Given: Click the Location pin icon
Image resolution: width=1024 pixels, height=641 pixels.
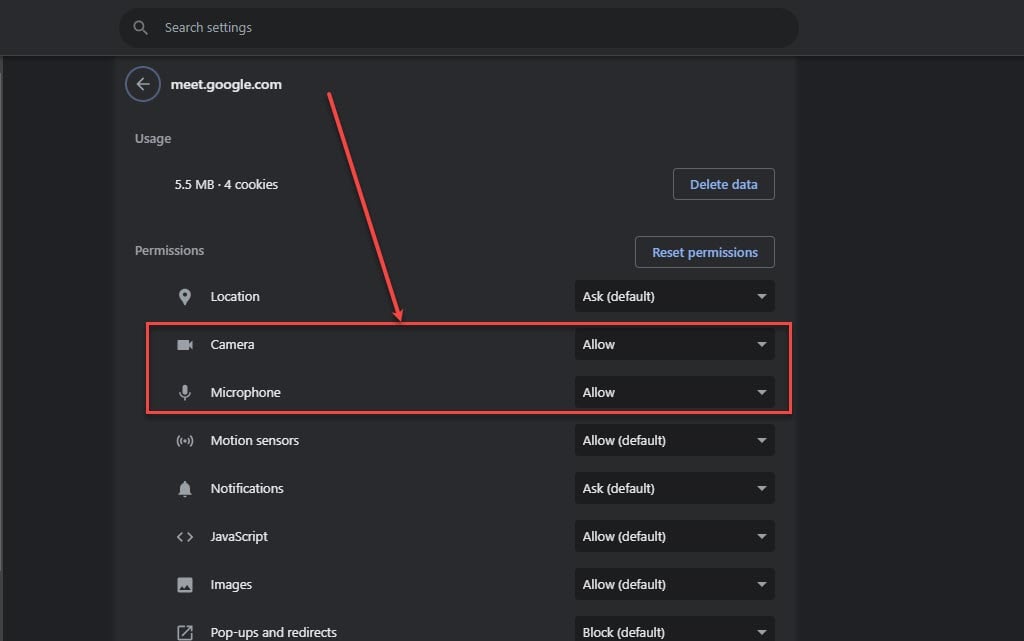Looking at the screenshot, I should click(185, 297).
